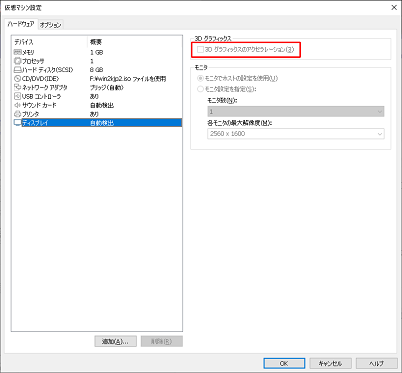Select モニタでホストの設定を使用 radio button
This screenshot has width=402, height=373.
point(200,78)
